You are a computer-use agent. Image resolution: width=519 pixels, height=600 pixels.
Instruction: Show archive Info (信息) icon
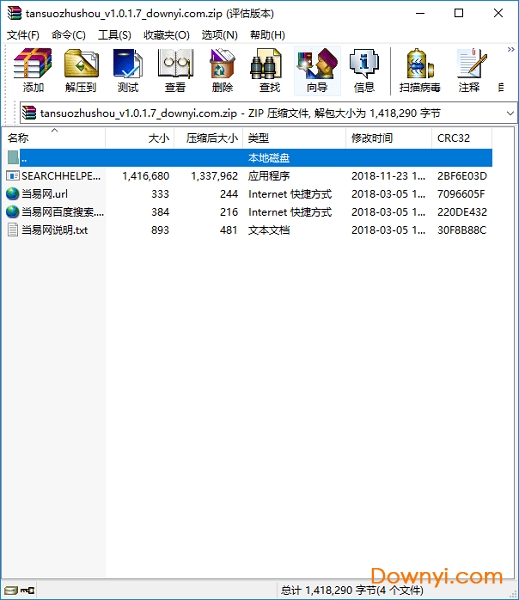364,70
